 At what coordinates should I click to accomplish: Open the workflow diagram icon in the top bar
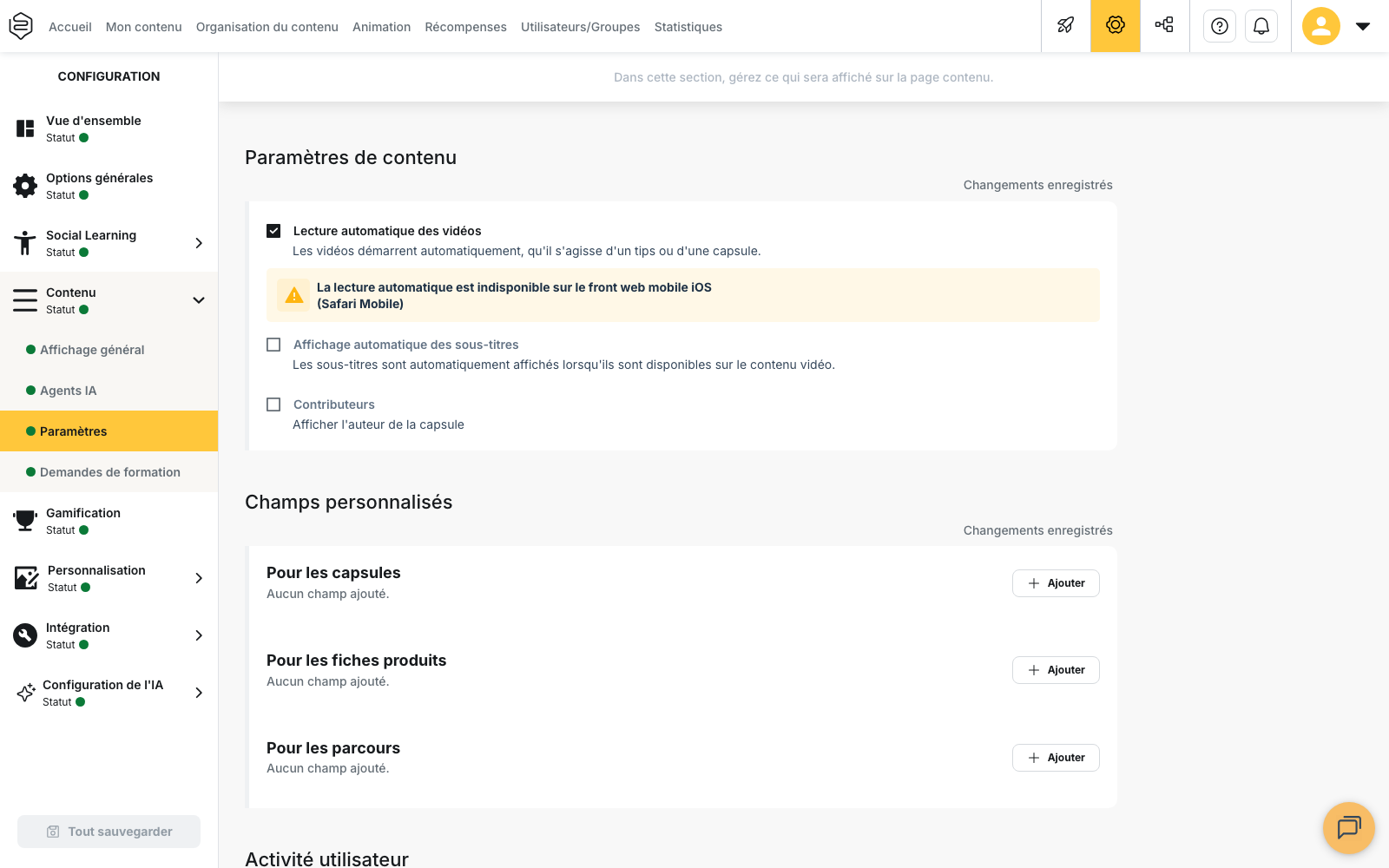[x=1164, y=26]
